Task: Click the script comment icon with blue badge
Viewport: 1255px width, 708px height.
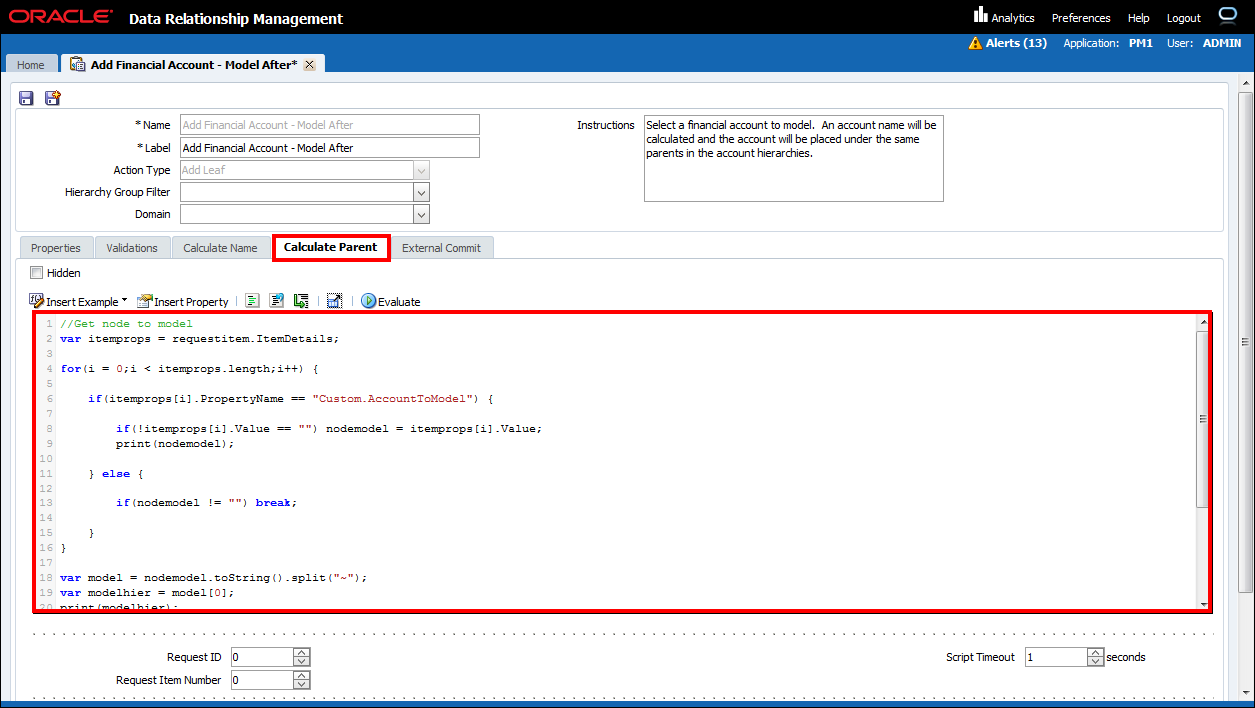Action: click(x=276, y=301)
